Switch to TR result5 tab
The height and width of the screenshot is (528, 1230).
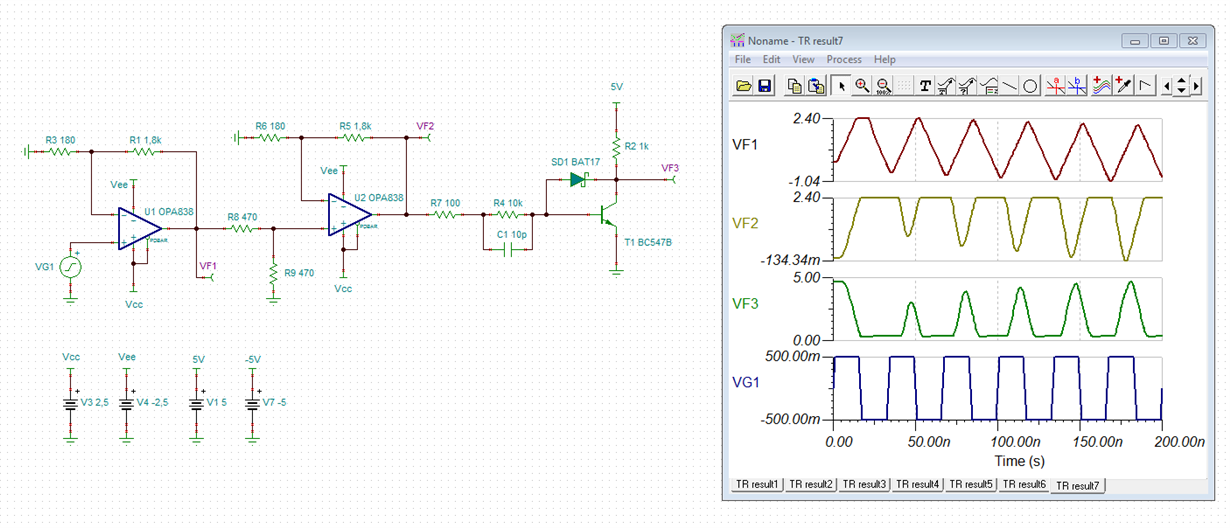[972, 484]
